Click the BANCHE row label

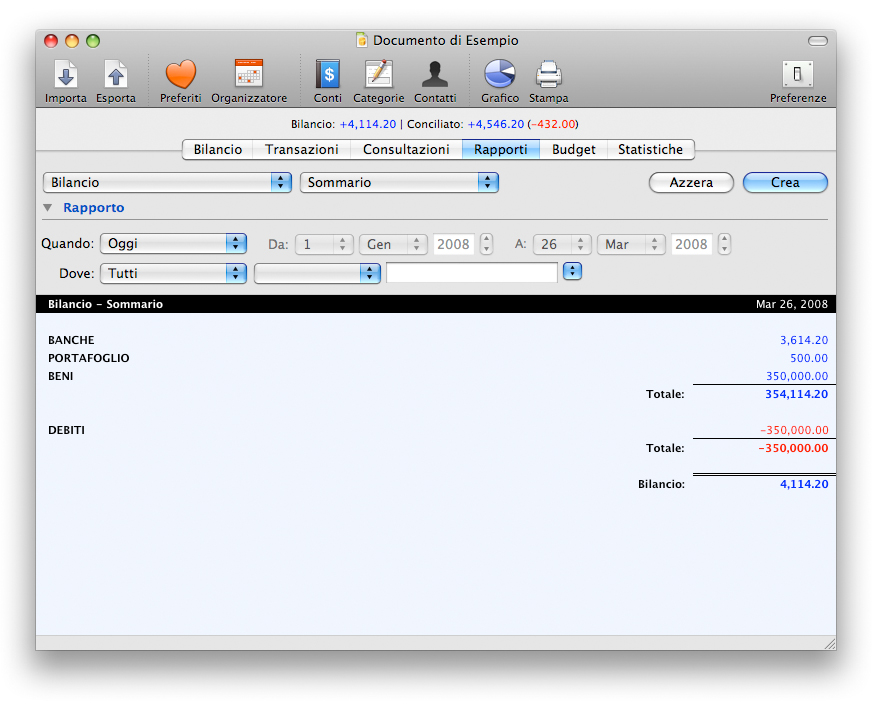tap(71, 340)
